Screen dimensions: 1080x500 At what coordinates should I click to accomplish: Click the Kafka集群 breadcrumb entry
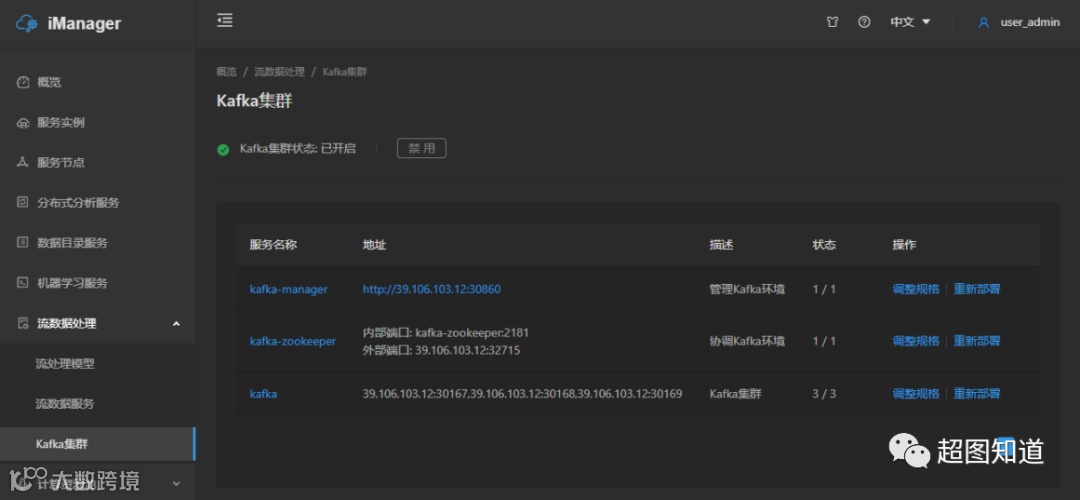344,72
